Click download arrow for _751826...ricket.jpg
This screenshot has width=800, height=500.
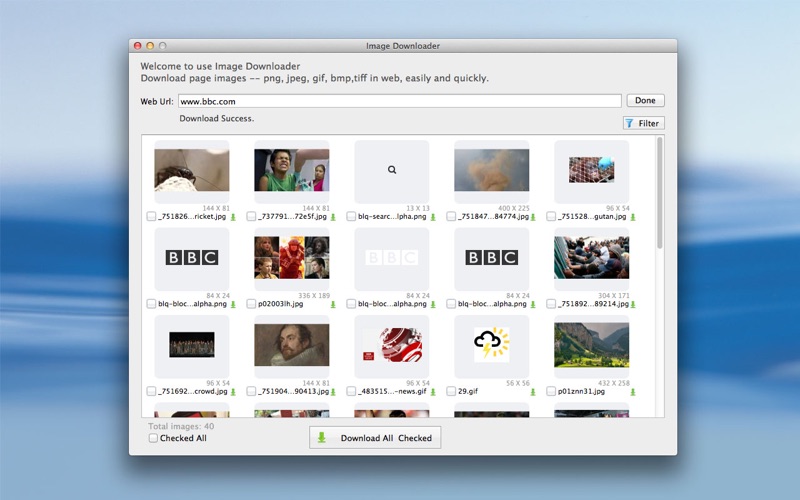pyautogui.click(x=233, y=217)
